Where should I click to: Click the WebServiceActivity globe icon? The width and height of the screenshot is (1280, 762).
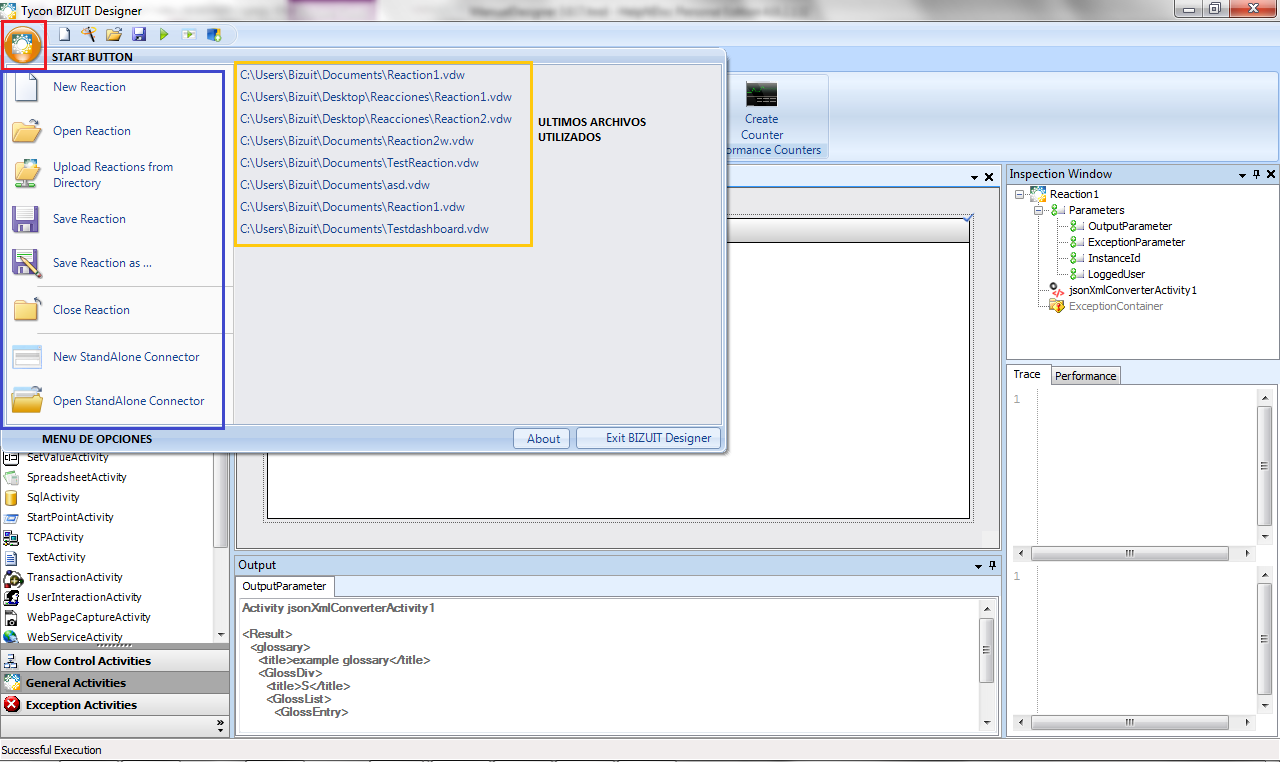[11, 637]
